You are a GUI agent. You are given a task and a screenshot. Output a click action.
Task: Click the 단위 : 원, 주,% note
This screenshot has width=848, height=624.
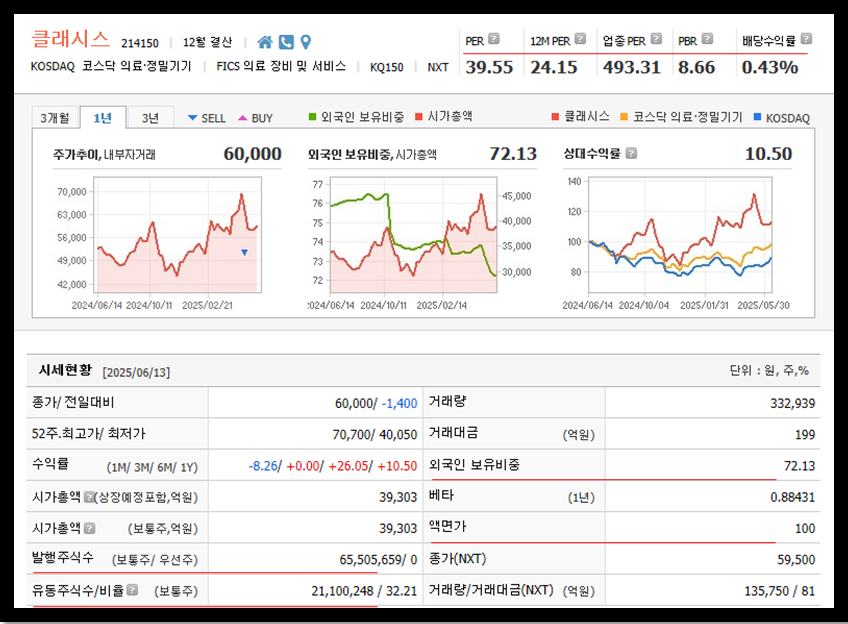tap(768, 370)
